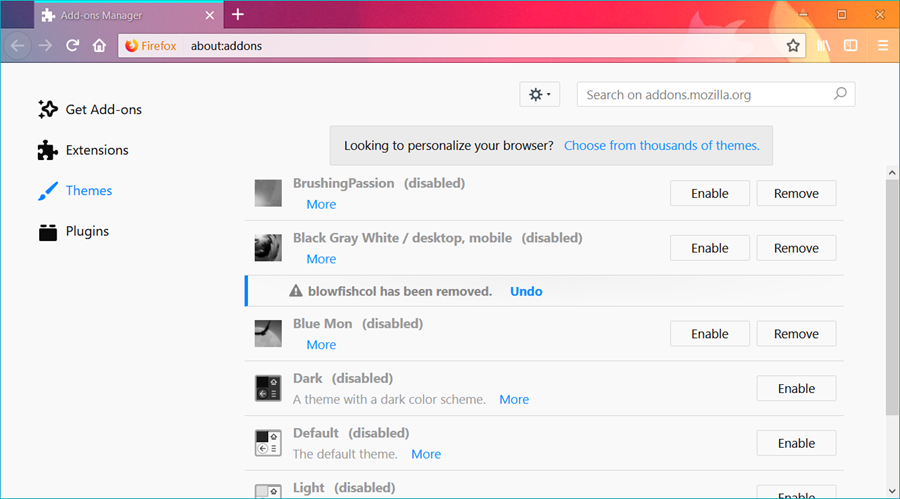Click the Dark theme icon

[268, 388]
